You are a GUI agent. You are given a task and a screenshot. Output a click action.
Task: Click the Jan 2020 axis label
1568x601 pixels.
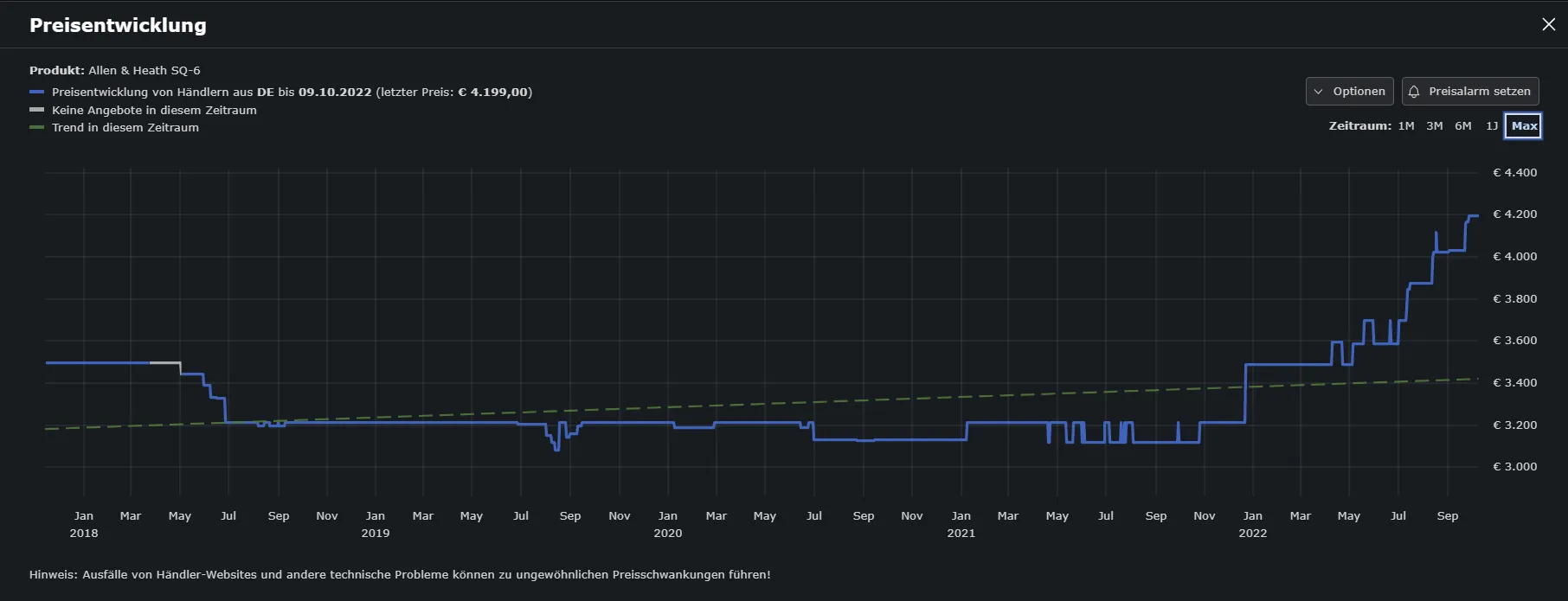click(x=667, y=524)
